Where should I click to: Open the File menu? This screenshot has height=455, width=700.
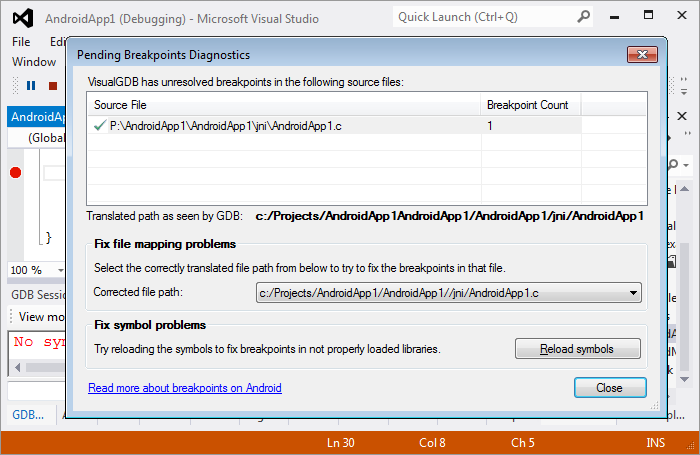(21, 42)
